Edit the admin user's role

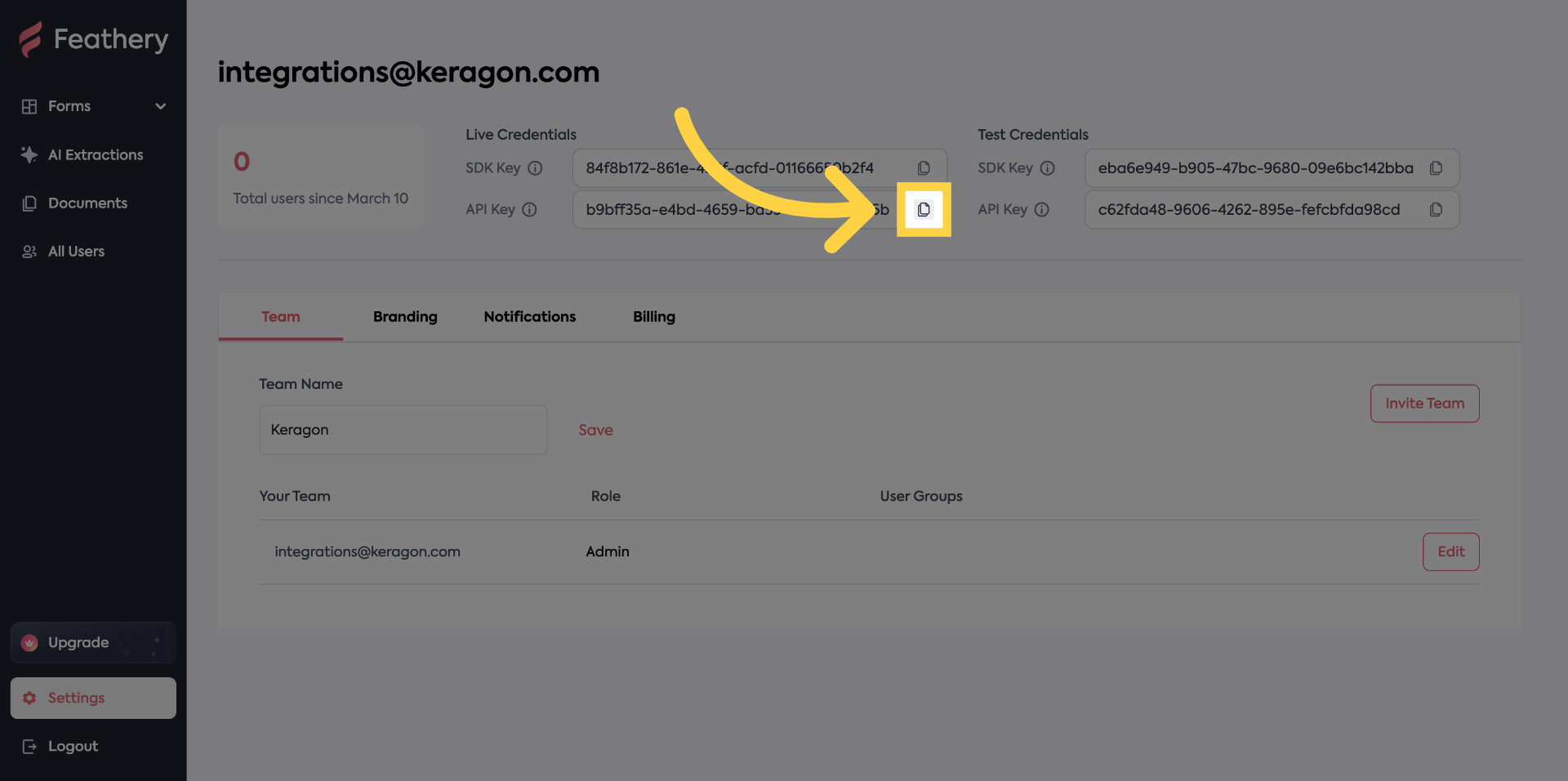point(1450,551)
